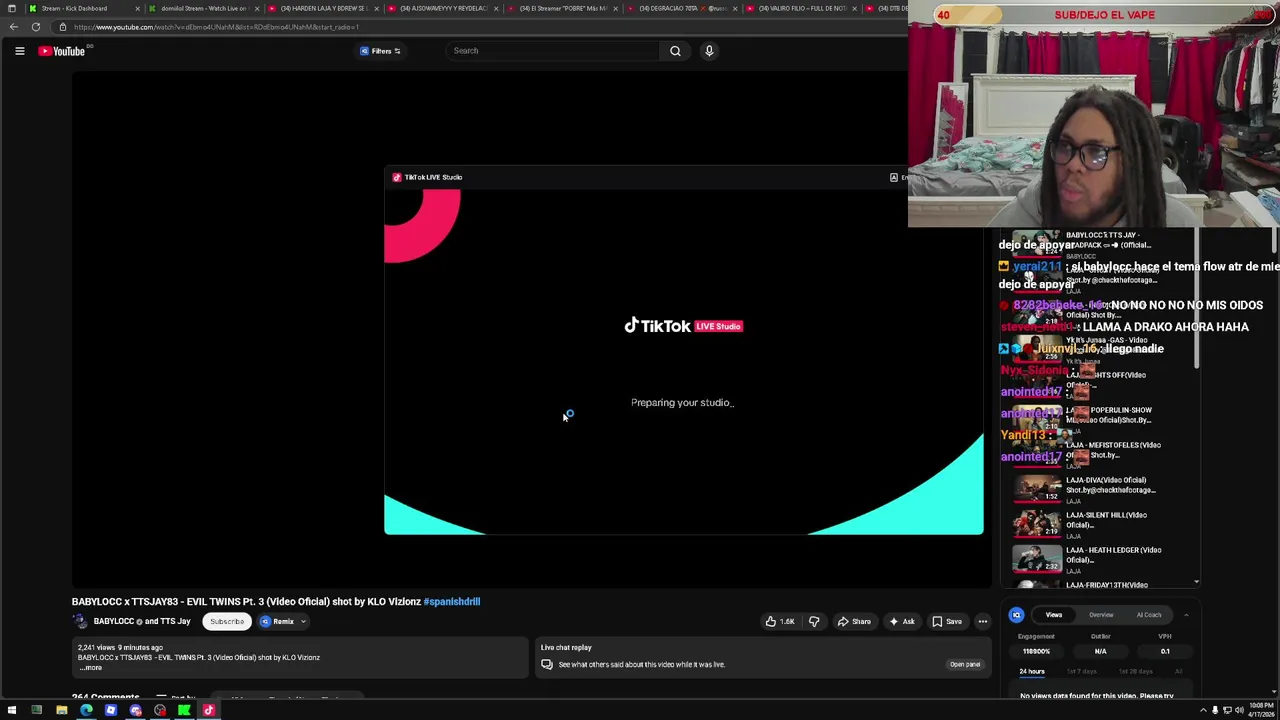Switch to the AJSOWAVEYYY Y REYDELAC tab
Image resolution: width=1280 pixels, height=720 pixels.
[x=442, y=8]
